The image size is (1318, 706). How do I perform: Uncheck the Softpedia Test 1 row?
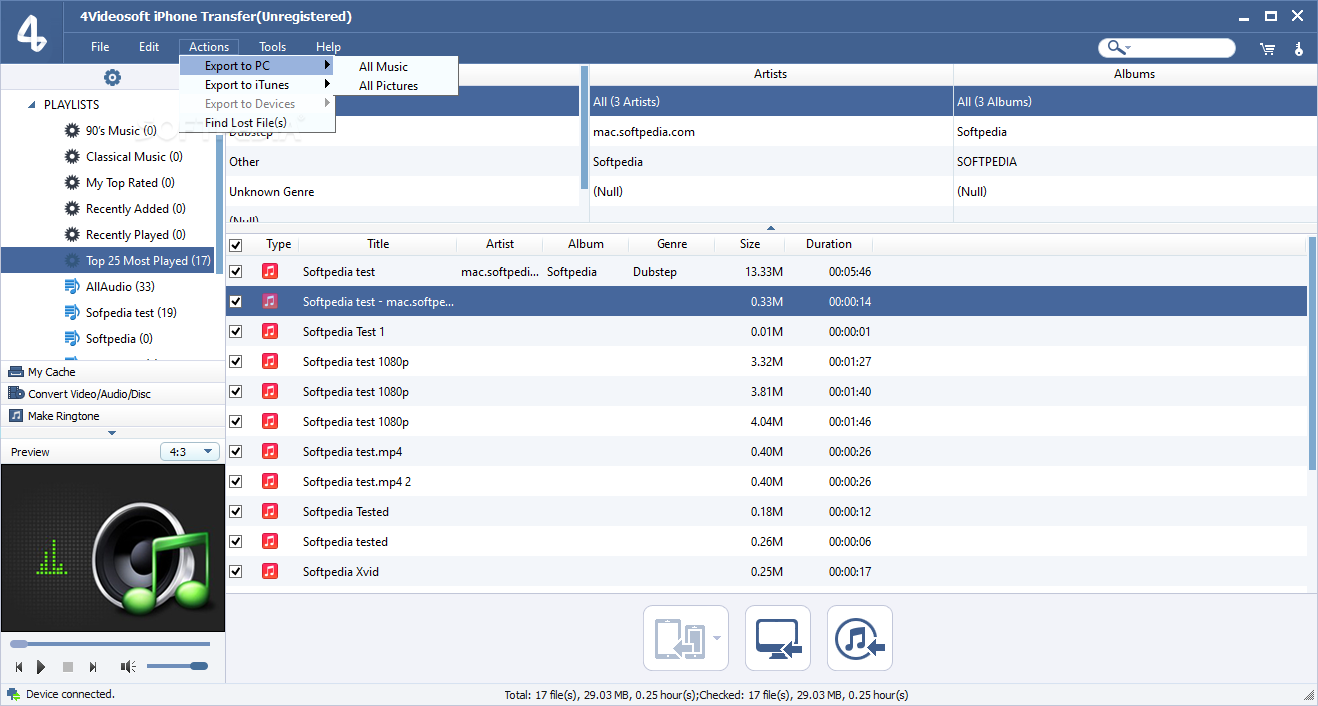235,331
